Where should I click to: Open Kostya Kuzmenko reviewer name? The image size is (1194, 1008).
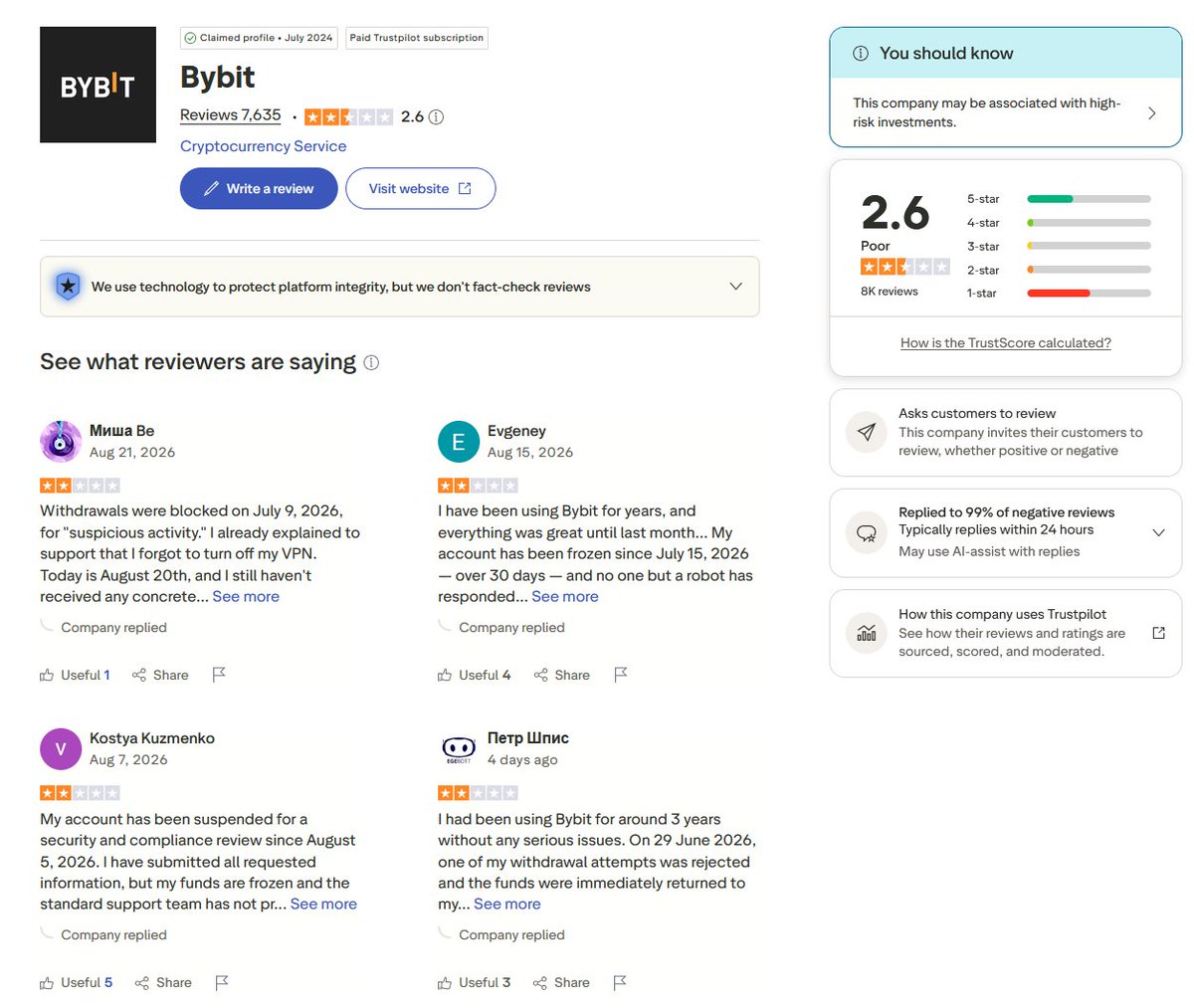point(152,738)
